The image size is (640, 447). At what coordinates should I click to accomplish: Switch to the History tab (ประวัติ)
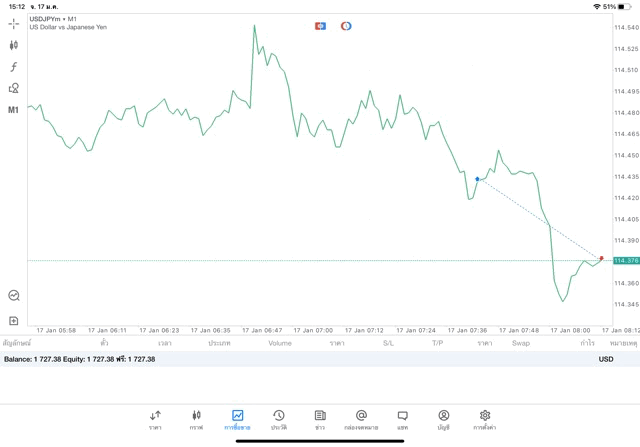[278, 419]
